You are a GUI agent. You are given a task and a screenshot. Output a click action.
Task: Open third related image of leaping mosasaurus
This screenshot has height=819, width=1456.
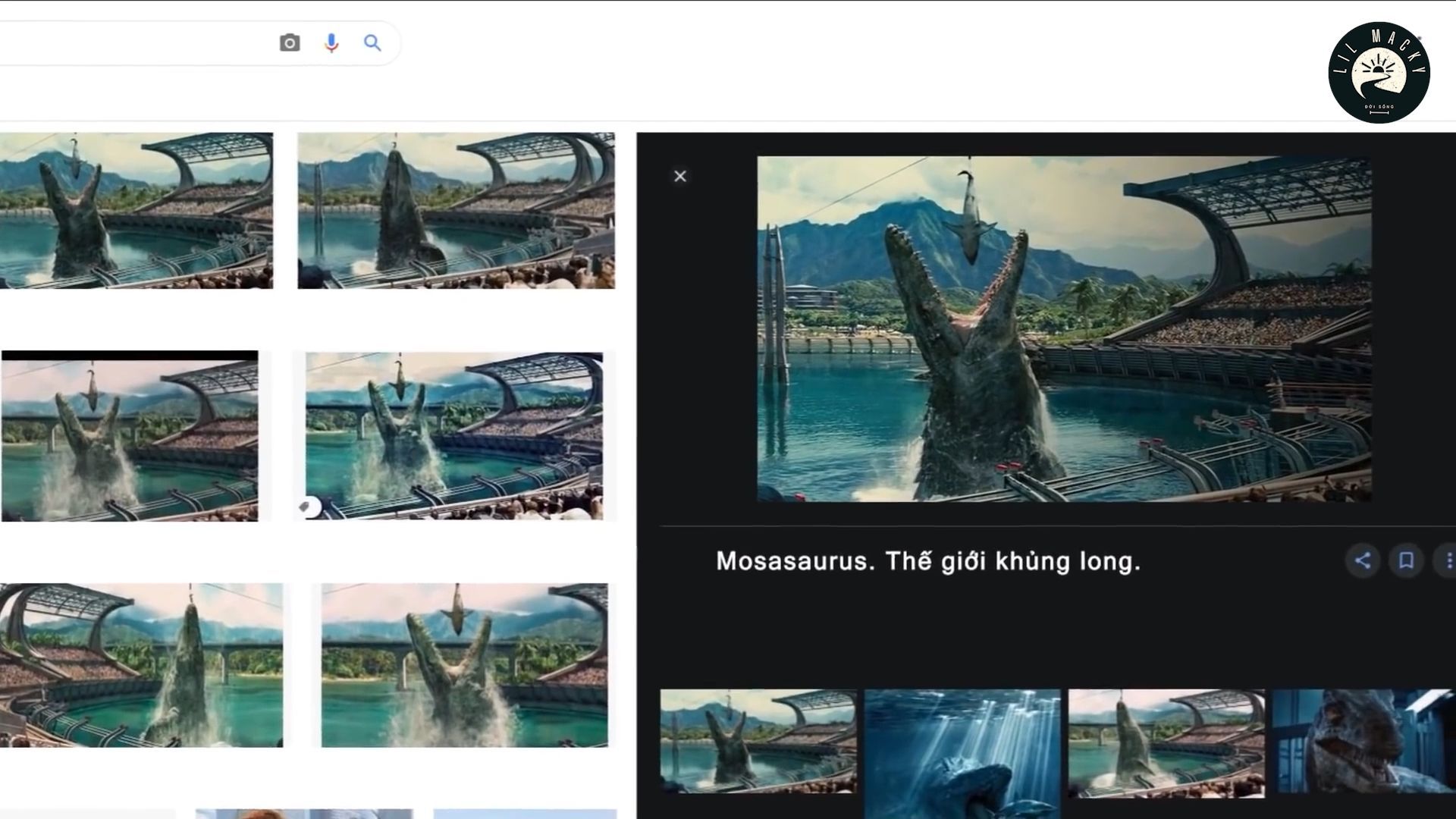pos(1166,743)
